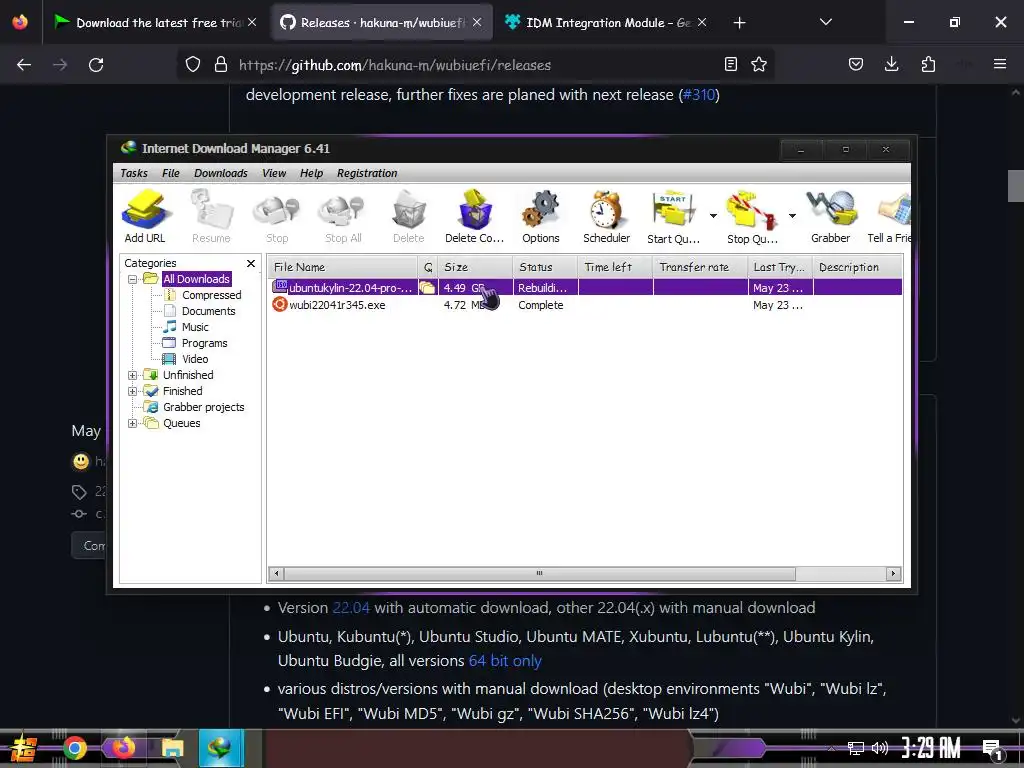
Task: Bookmark page with star icon
Action: click(759, 64)
